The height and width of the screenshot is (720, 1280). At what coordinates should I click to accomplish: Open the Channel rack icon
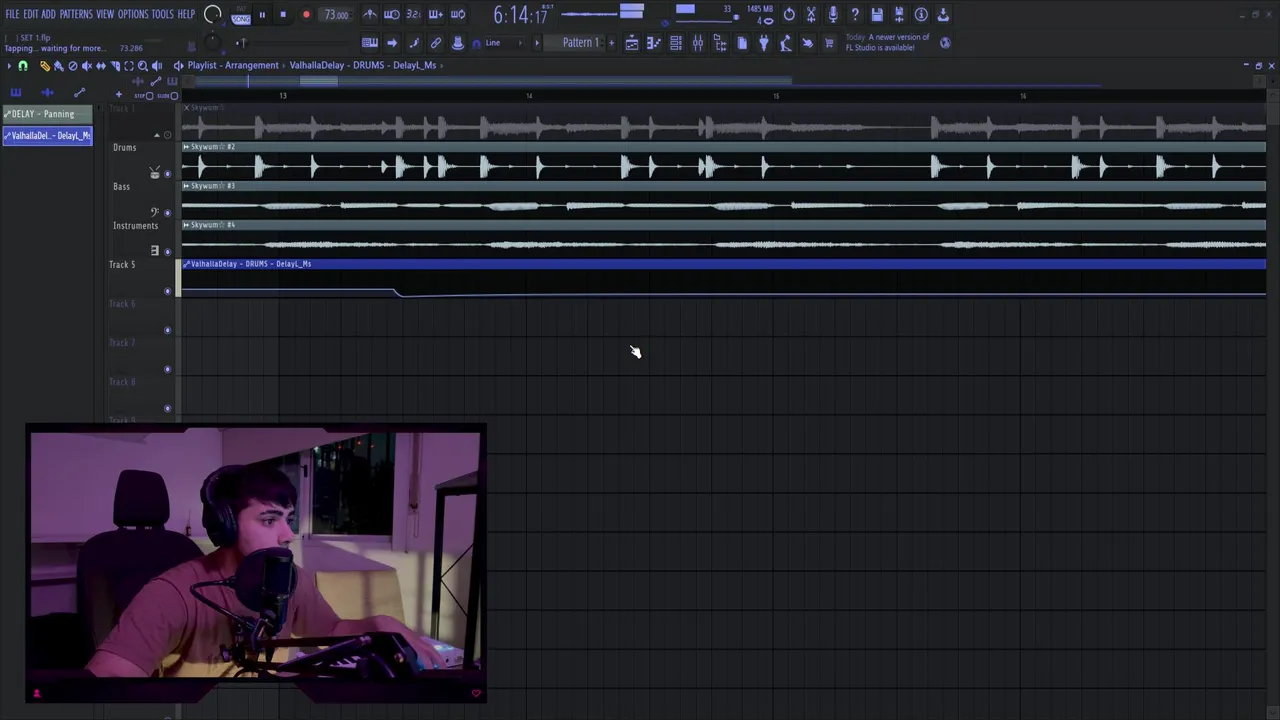coord(676,43)
